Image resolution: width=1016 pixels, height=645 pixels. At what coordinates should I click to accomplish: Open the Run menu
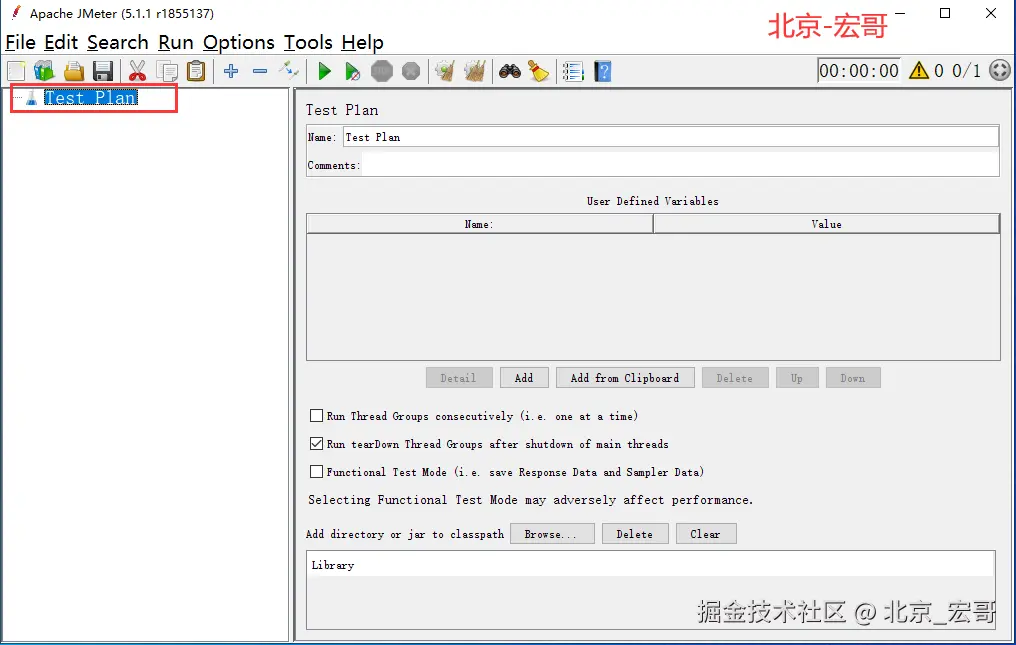176,43
